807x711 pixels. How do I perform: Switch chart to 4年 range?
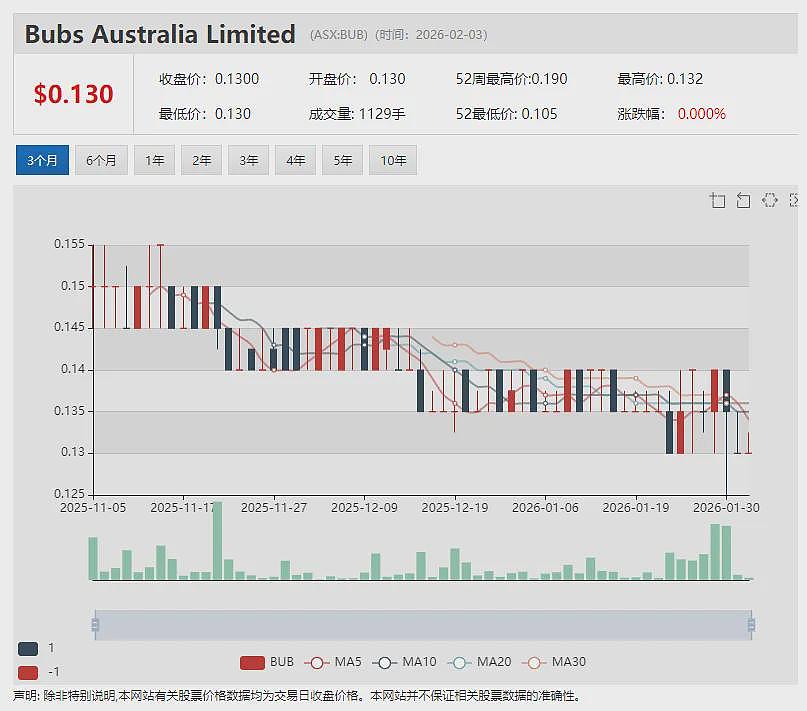point(295,160)
